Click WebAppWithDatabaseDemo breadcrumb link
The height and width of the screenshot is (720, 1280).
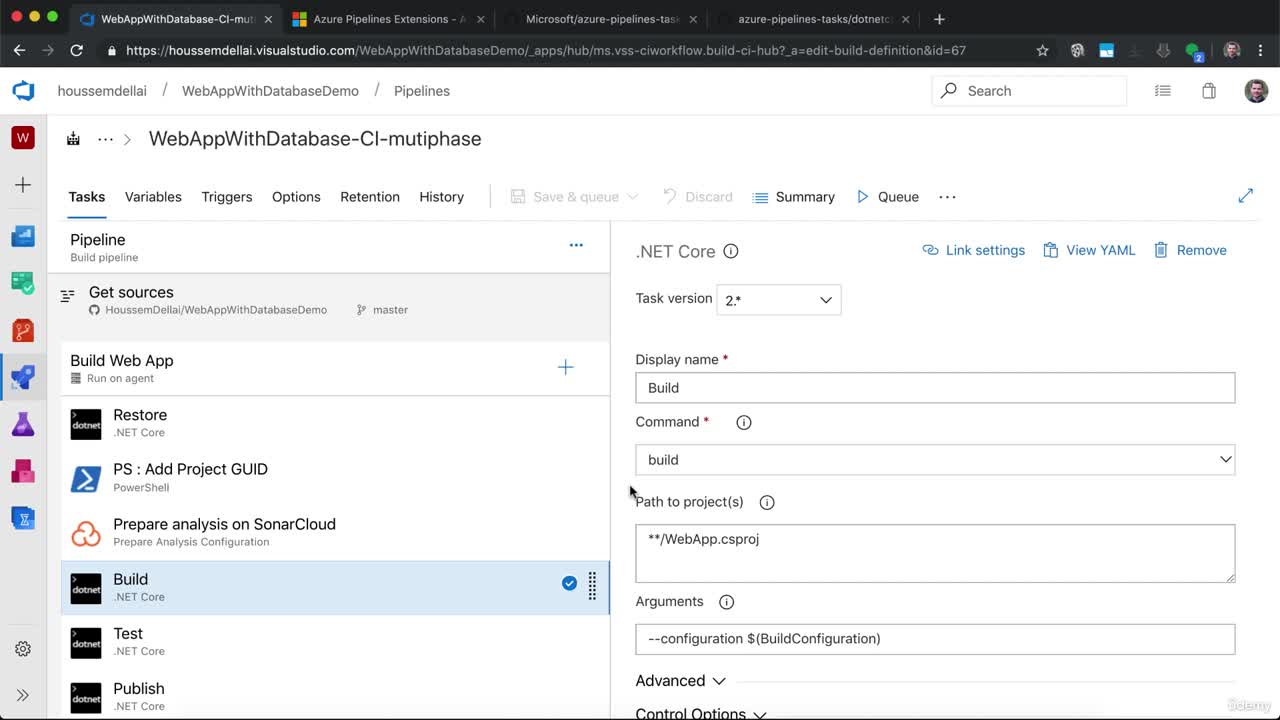pyautogui.click(x=270, y=91)
